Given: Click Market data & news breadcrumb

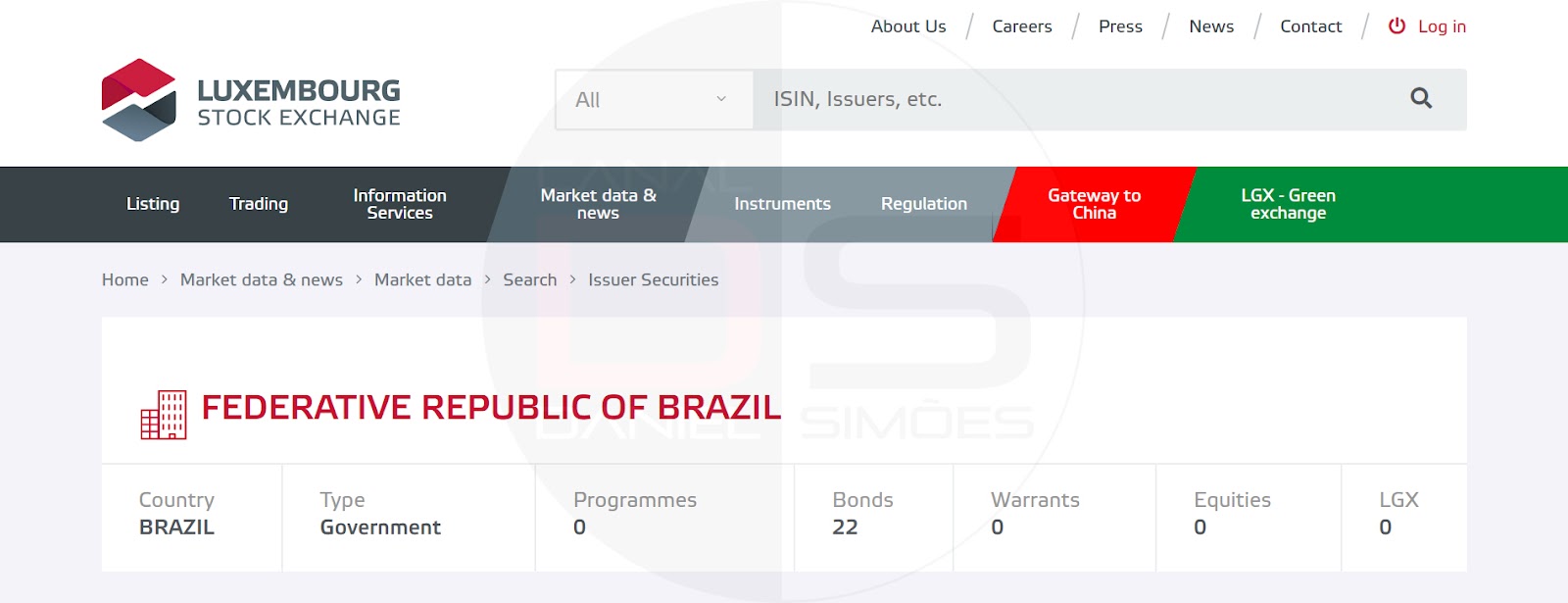Looking at the screenshot, I should pyautogui.click(x=262, y=279).
